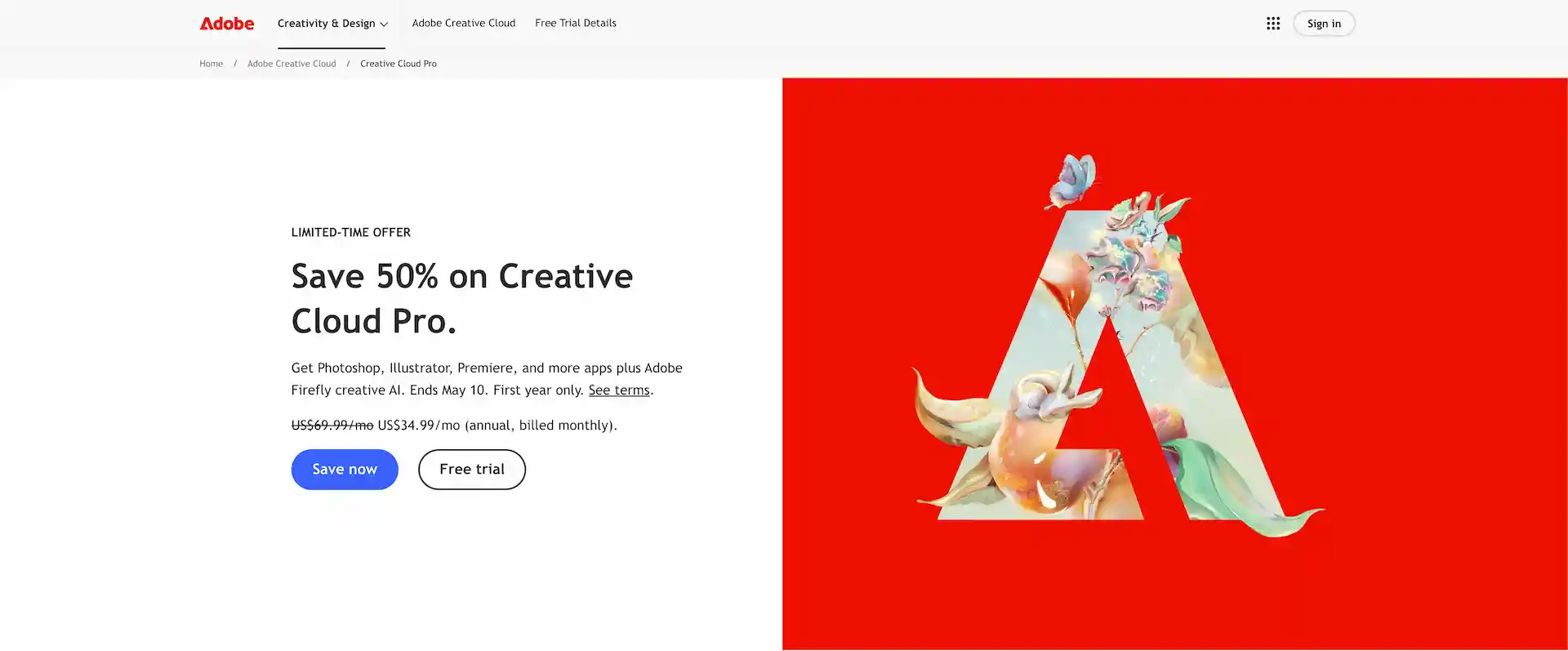
Task: Click the blue Save now button
Action: [345, 470]
